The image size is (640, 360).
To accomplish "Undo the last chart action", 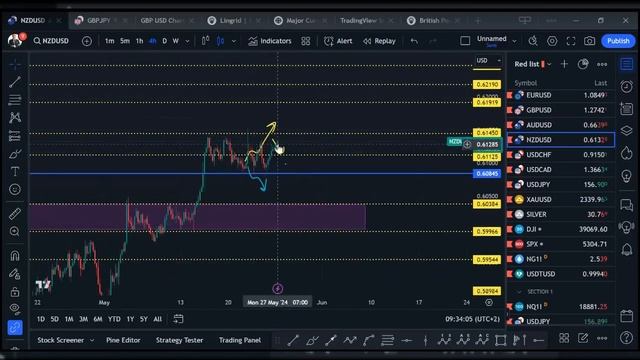I will pyautogui.click(x=414, y=41).
